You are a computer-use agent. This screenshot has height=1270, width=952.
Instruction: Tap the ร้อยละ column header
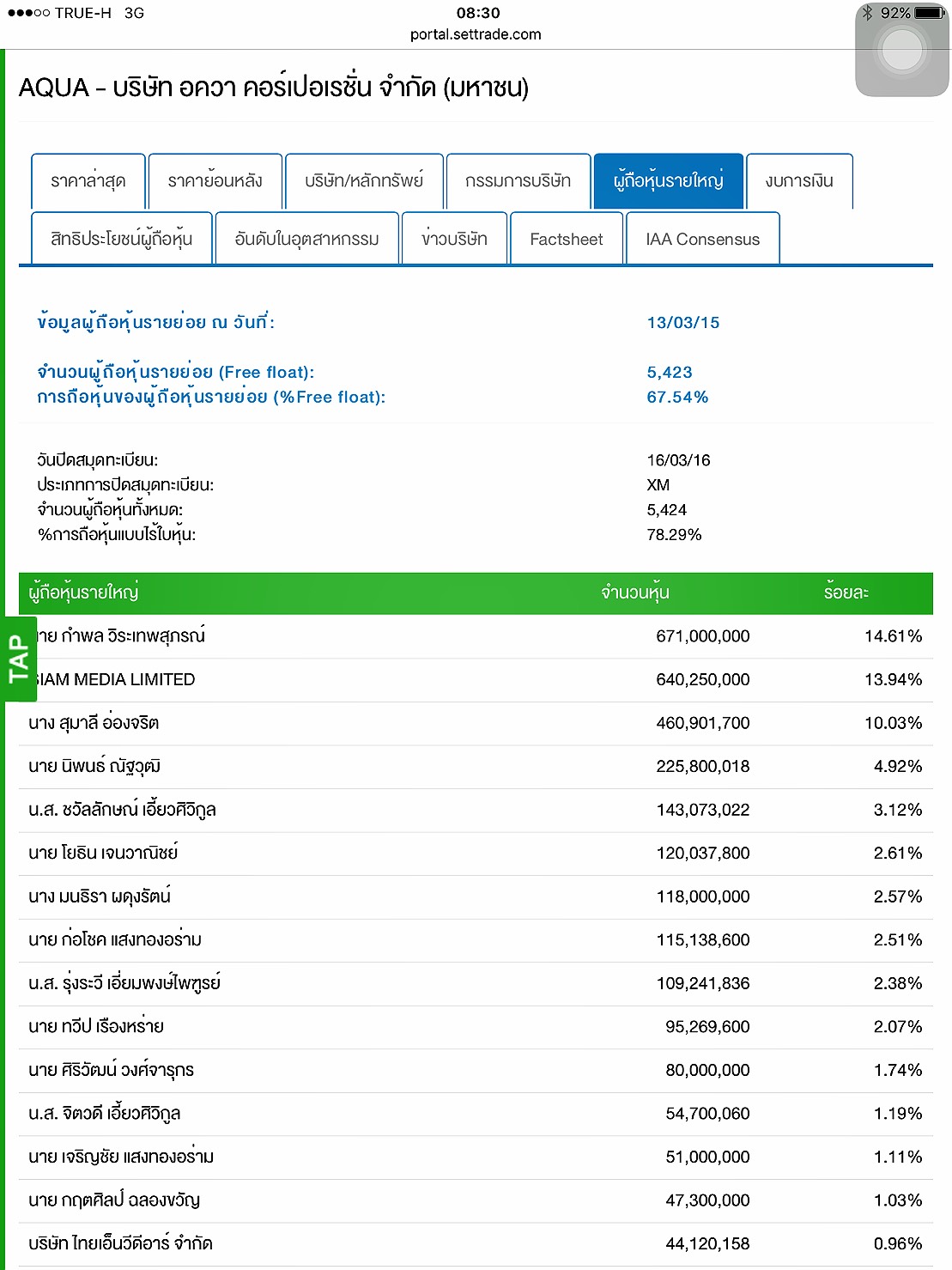[x=846, y=592]
